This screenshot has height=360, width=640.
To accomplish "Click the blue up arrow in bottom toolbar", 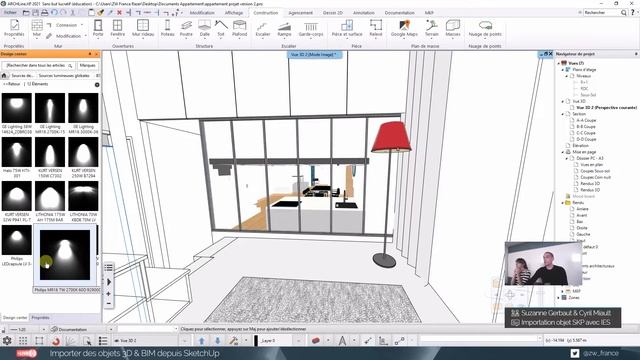I will [202, 340].
